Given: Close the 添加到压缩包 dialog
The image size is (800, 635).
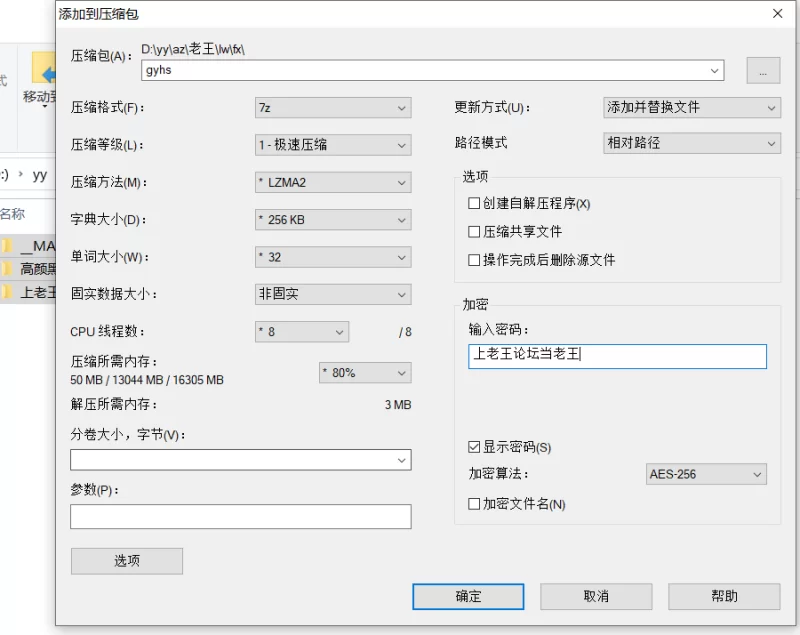Looking at the screenshot, I should coord(778,14).
